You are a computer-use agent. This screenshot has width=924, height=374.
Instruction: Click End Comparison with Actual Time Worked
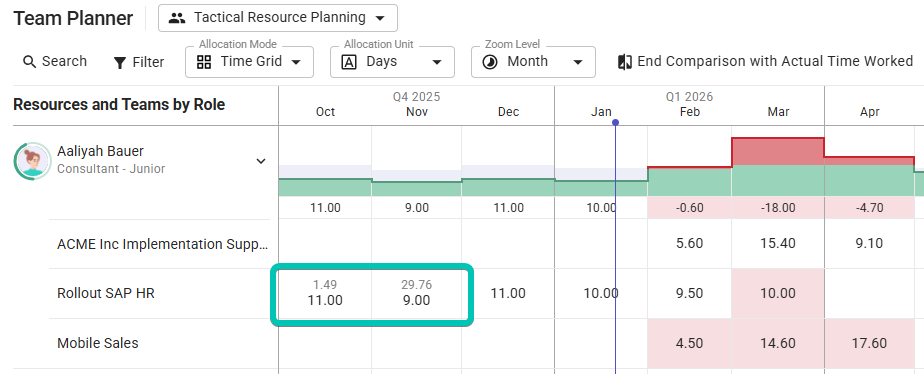[x=765, y=61]
